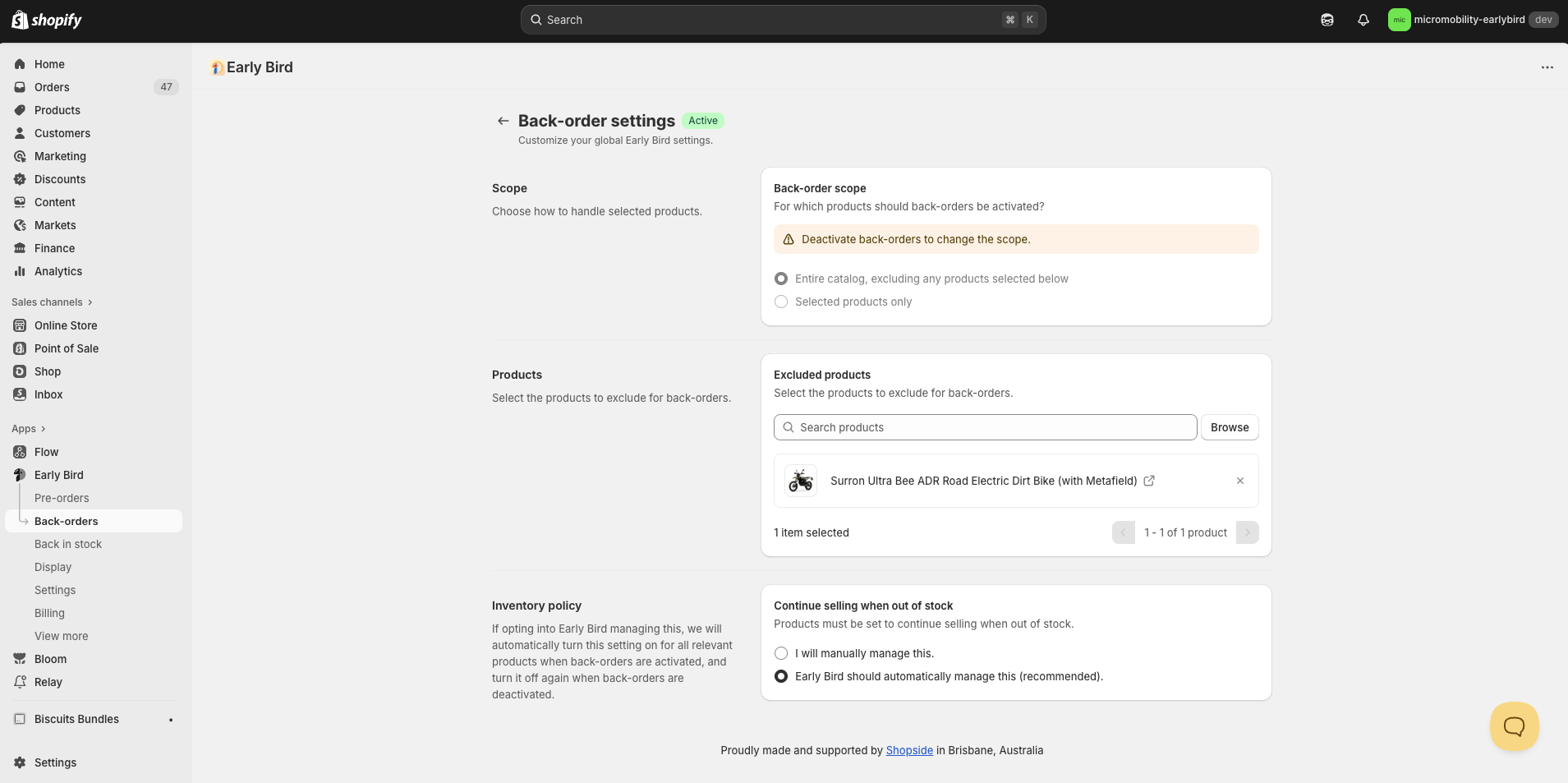Open the chat support bubble
This screenshot has height=783, width=1568.
pos(1514,726)
